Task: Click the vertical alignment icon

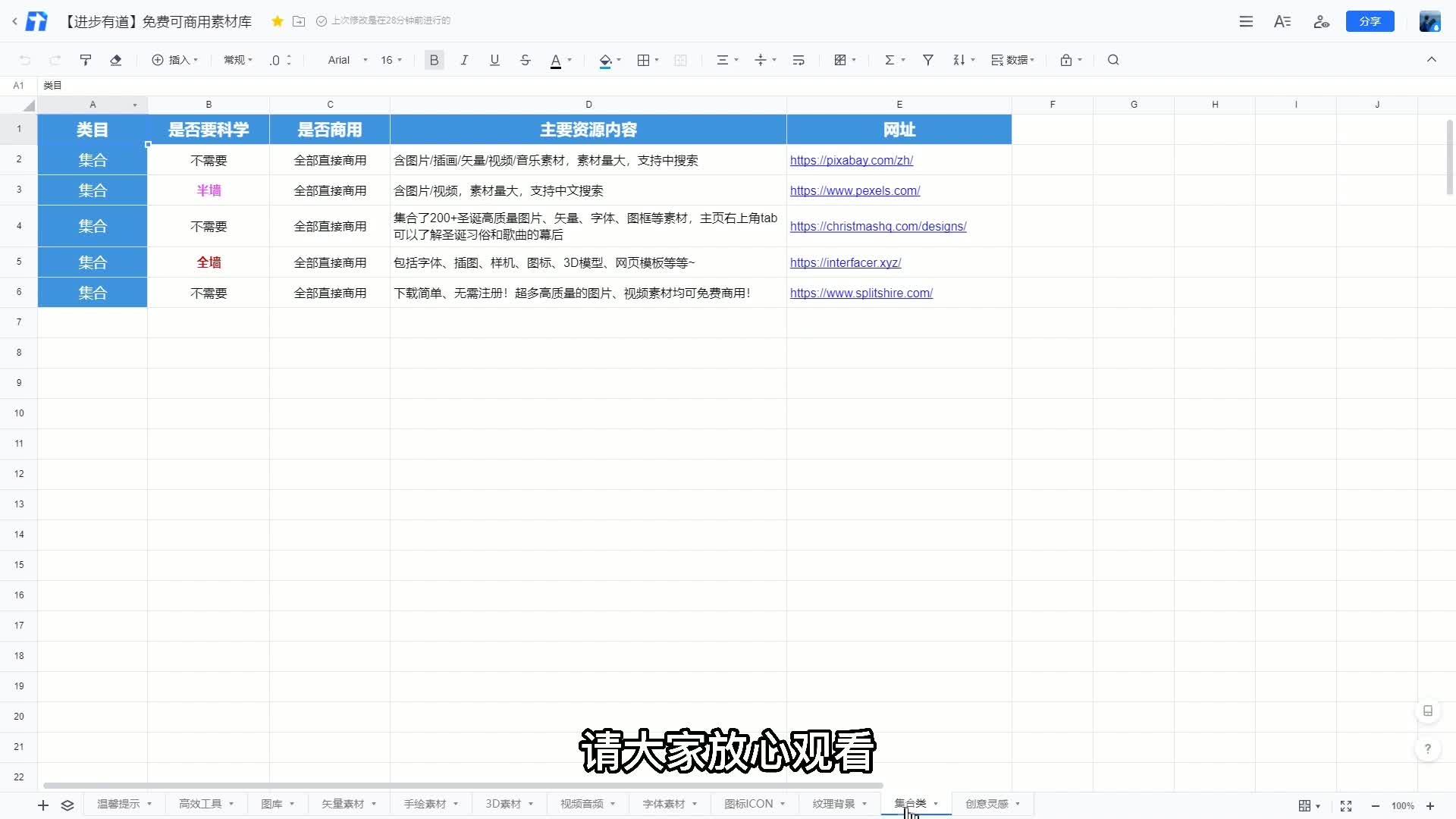Action: coord(761,60)
